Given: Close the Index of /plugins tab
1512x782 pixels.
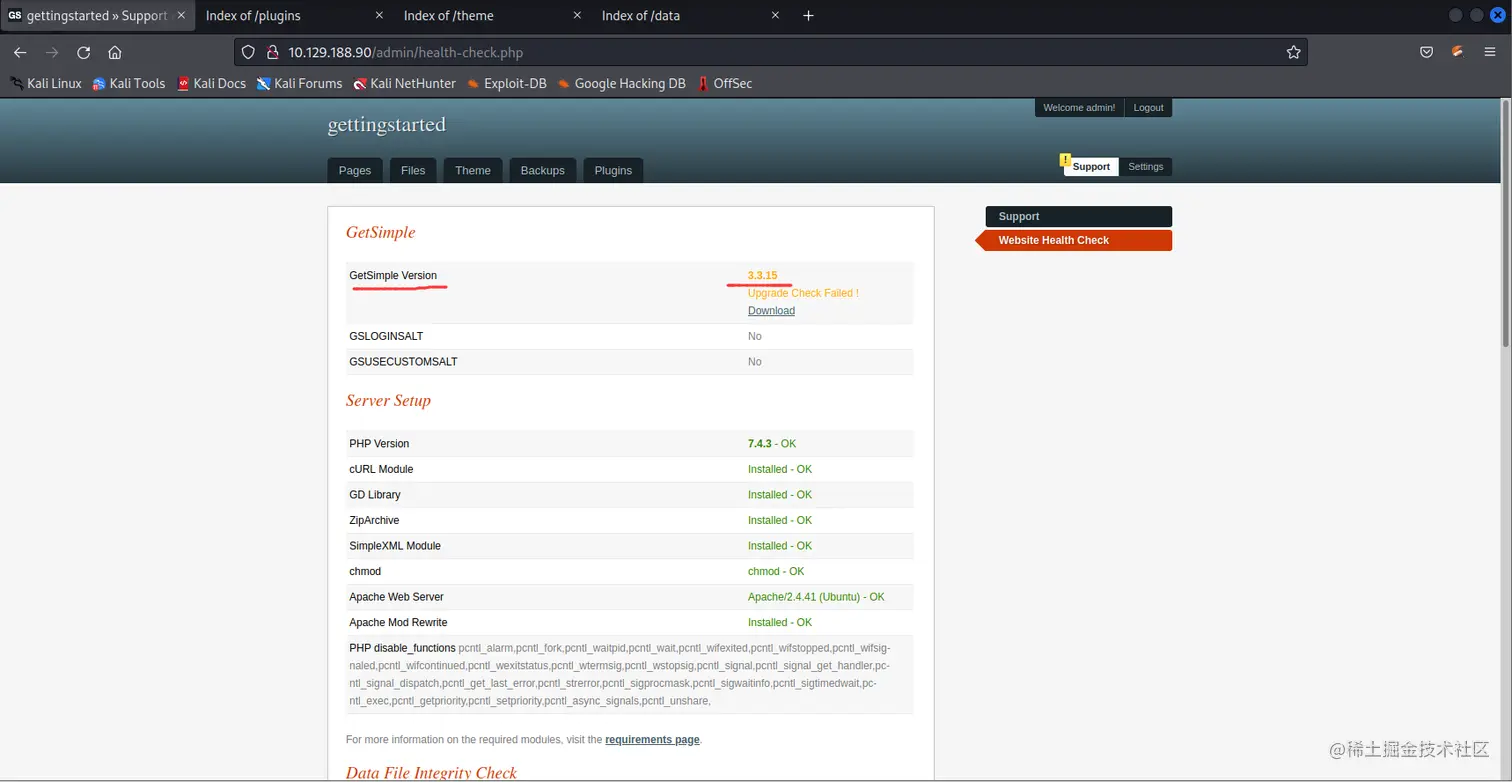Looking at the screenshot, I should 379,15.
